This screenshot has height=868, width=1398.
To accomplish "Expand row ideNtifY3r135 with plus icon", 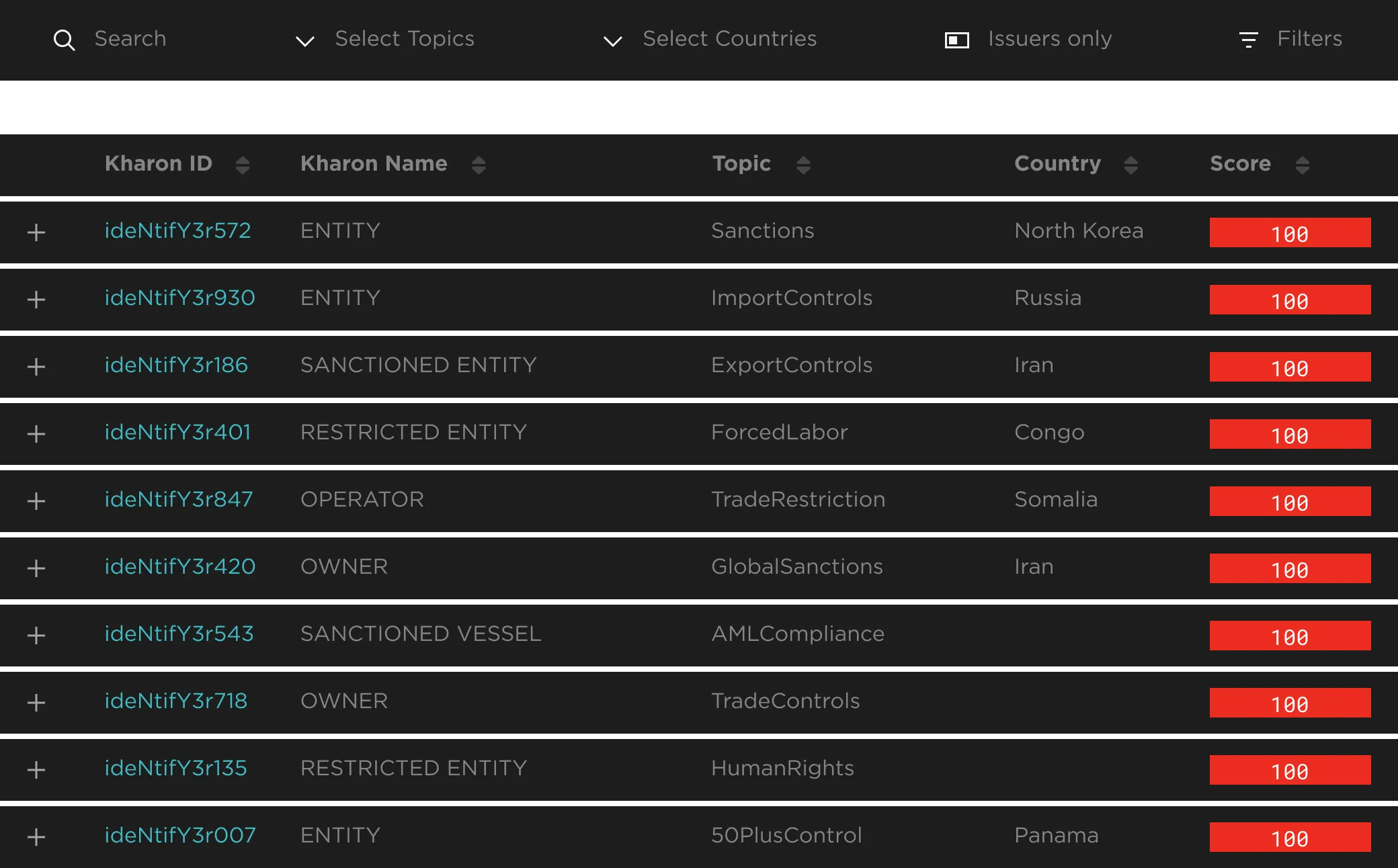I will (36, 770).
